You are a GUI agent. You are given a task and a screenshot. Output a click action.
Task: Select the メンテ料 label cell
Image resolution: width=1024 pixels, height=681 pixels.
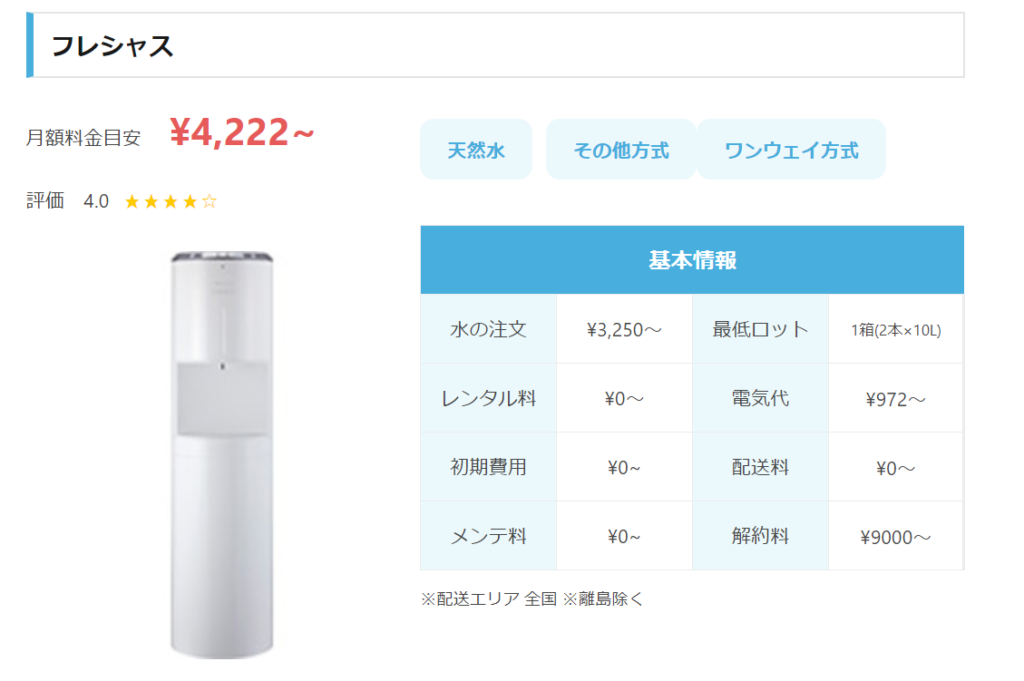[x=488, y=536]
